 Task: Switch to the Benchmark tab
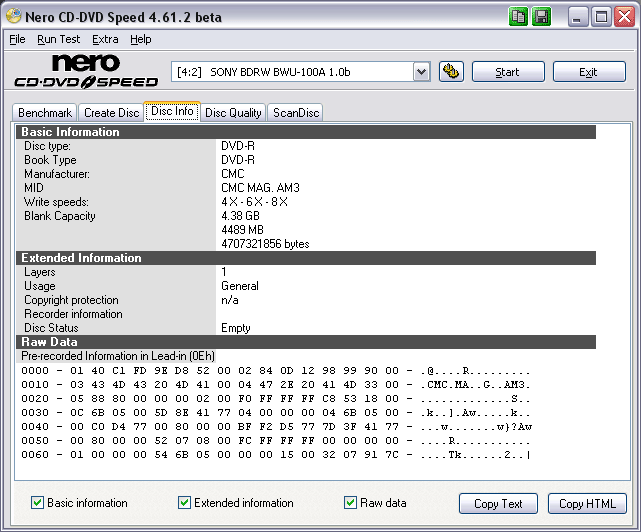(45, 112)
